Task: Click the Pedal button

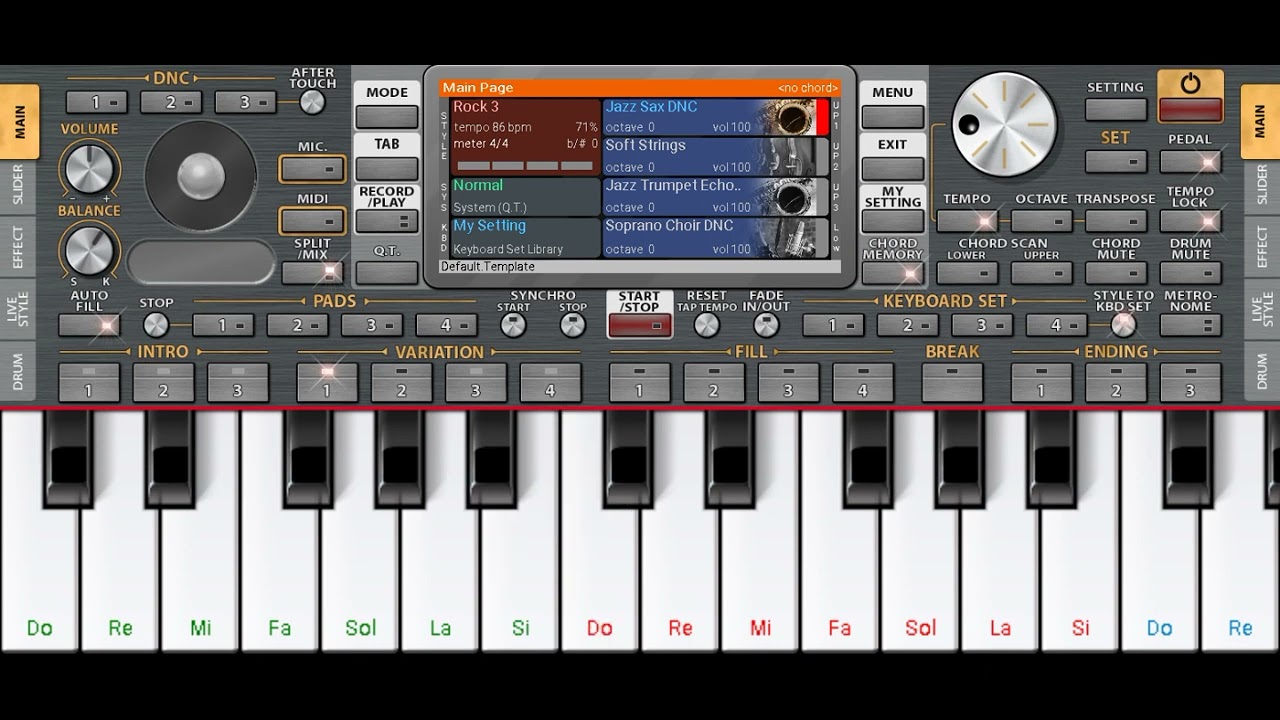Action: pyautogui.click(x=1190, y=161)
